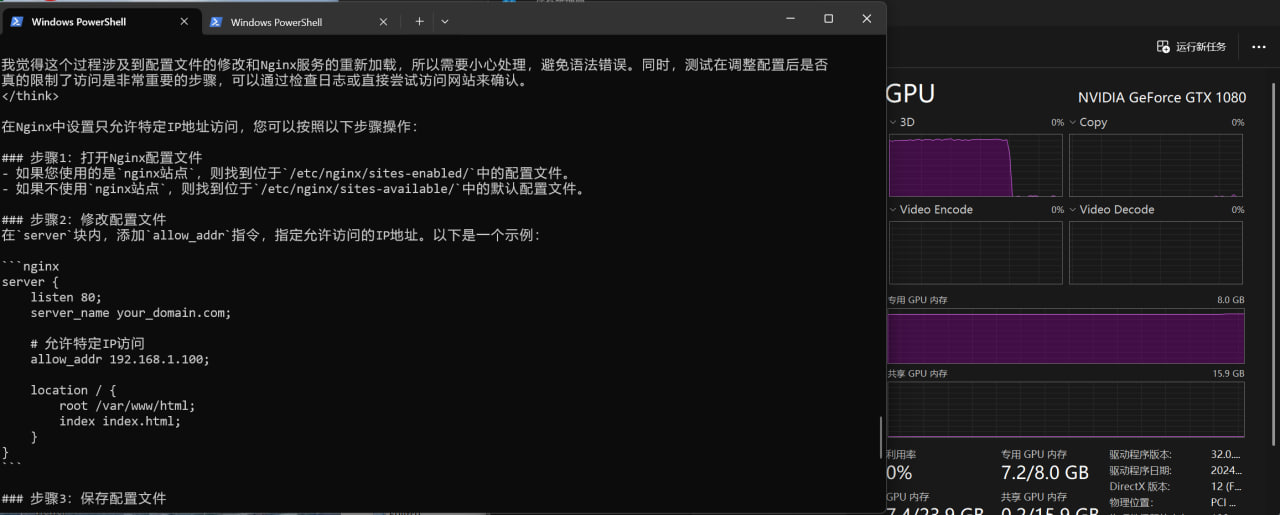Open a new terminal tab with plus
The height and width of the screenshot is (515, 1280).
[419, 21]
